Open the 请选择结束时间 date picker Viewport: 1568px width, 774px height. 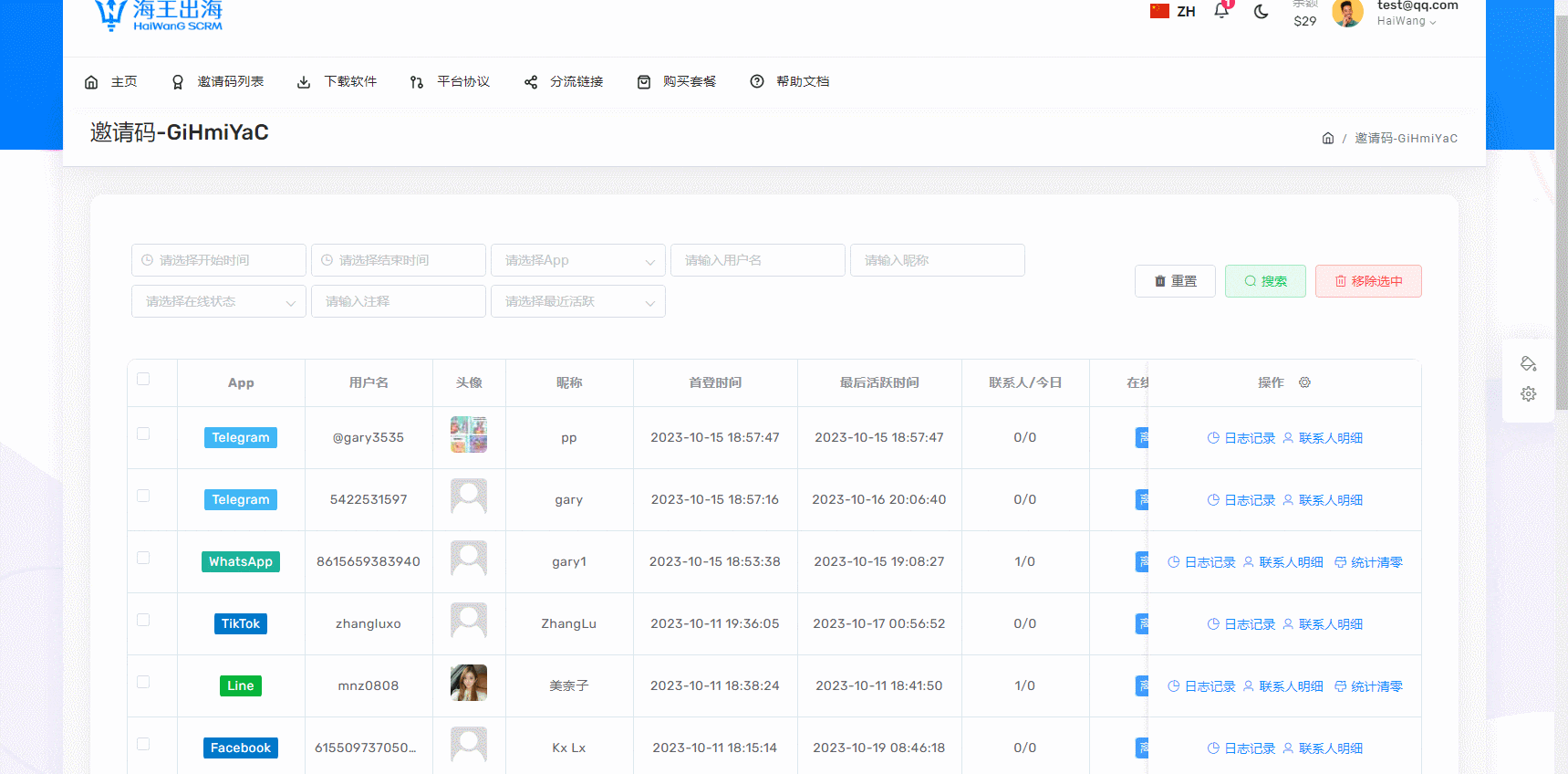click(x=399, y=260)
